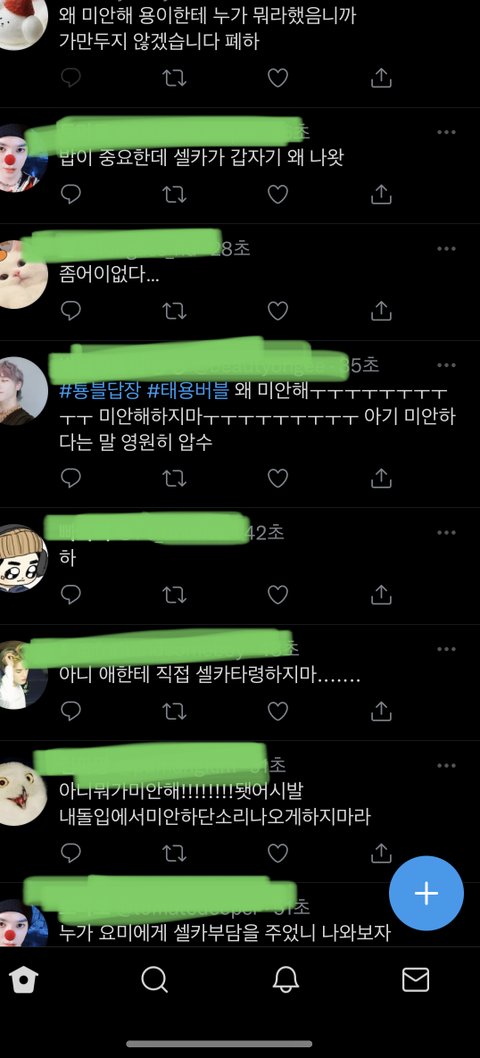
Task: Open the Search tab magnifier
Action: coord(155,980)
